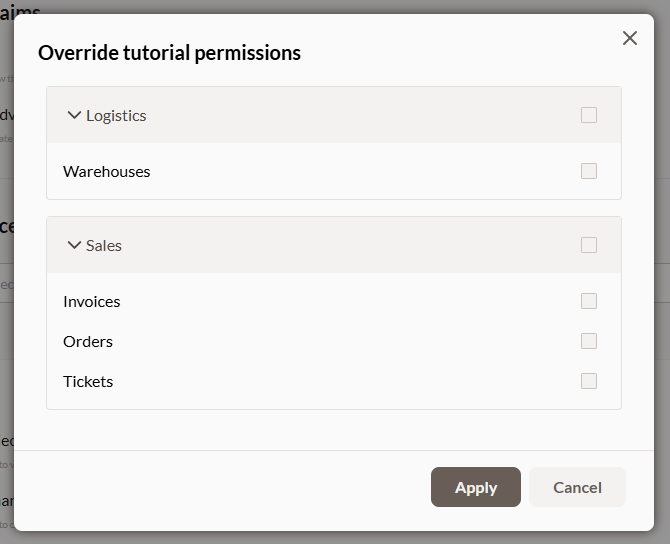Enable the Warehouses permission checkbox

pyautogui.click(x=589, y=171)
